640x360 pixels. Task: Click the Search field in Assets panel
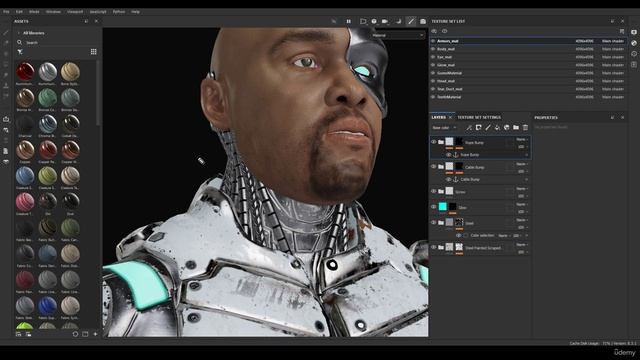point(57,42)
